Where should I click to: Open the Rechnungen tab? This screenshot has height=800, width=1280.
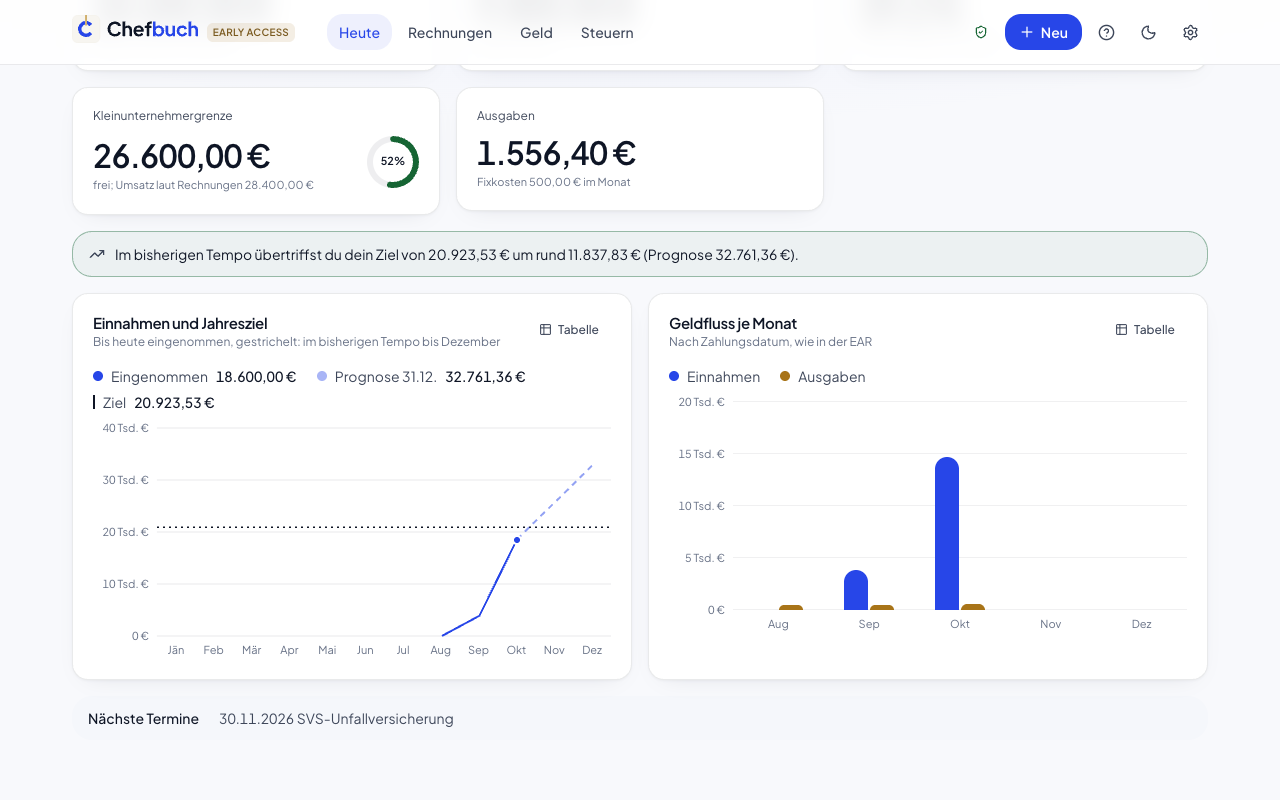450,32
